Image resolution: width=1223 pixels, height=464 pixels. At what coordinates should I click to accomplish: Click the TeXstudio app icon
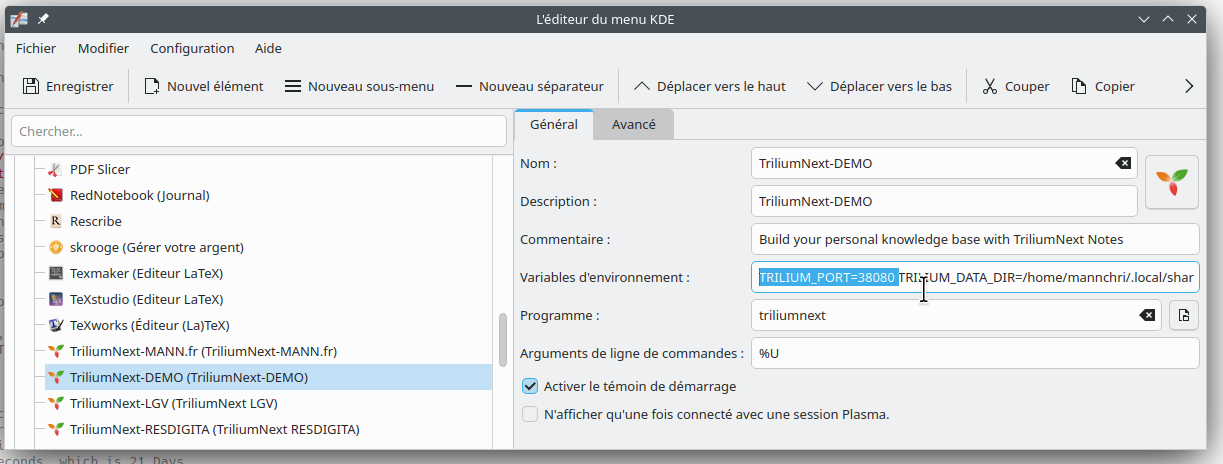click(x=56, y=299)
